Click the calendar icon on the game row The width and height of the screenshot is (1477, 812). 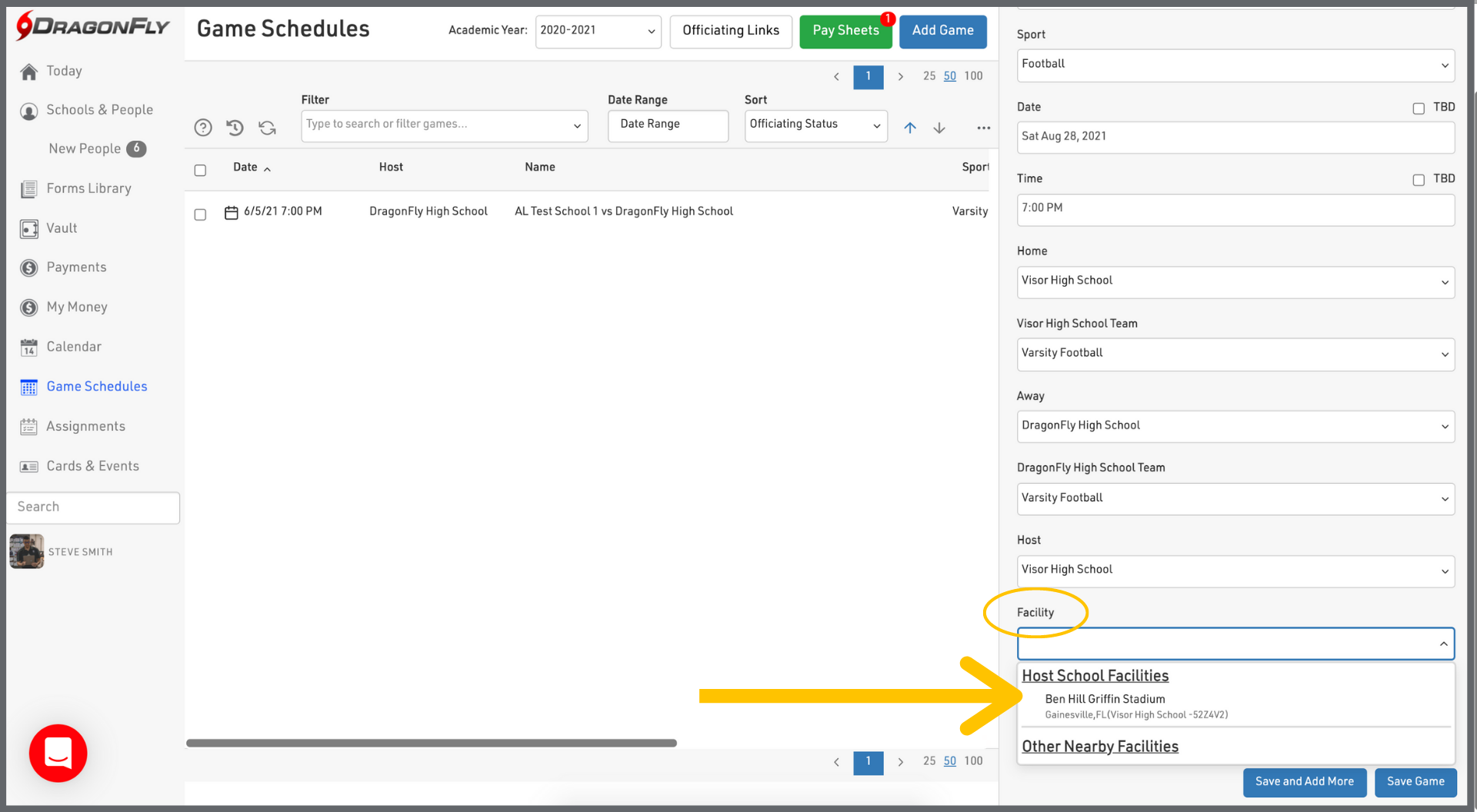pyautogui.click(x=231, y=212)
